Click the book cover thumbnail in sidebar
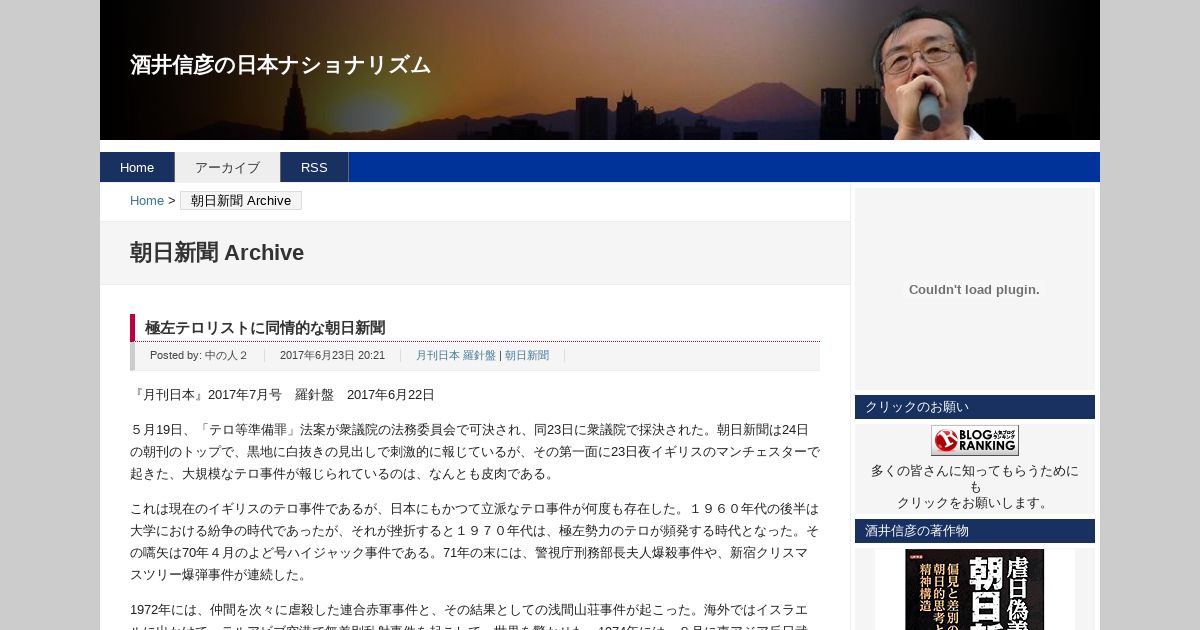The width and height of the screenshot is (1200, 630). 975,589
